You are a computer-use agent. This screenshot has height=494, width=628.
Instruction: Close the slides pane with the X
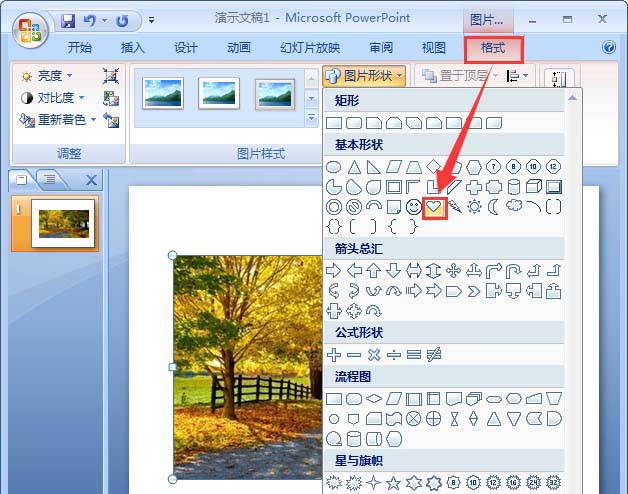tap(91, 180)
